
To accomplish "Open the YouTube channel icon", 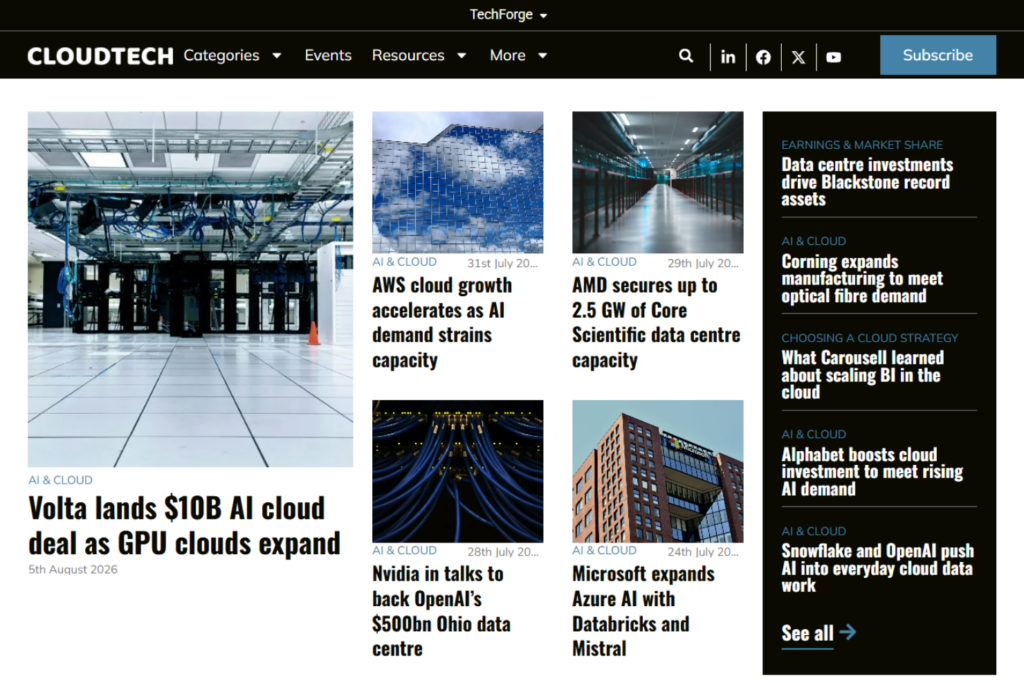I will click(x=833, y=57).
